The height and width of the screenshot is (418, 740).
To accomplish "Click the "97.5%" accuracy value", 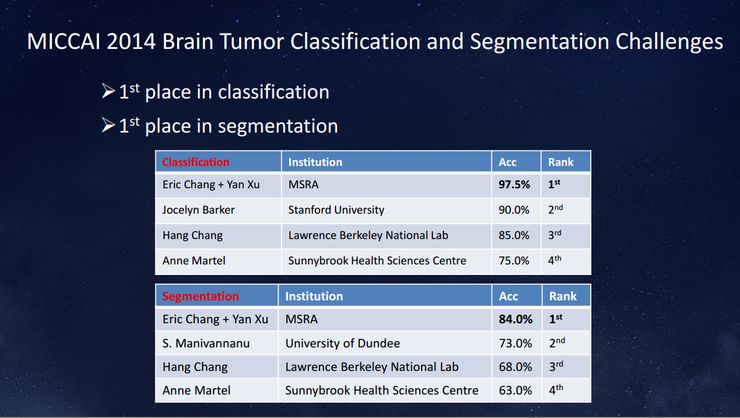I will pos(514,184).
